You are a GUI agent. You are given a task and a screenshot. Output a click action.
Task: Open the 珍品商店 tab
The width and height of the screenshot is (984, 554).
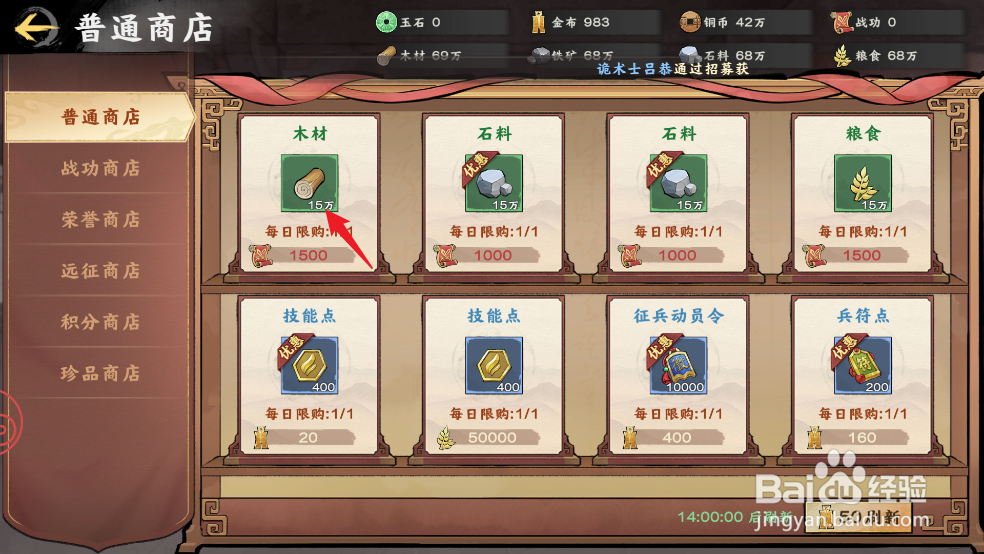coord(99,374)
